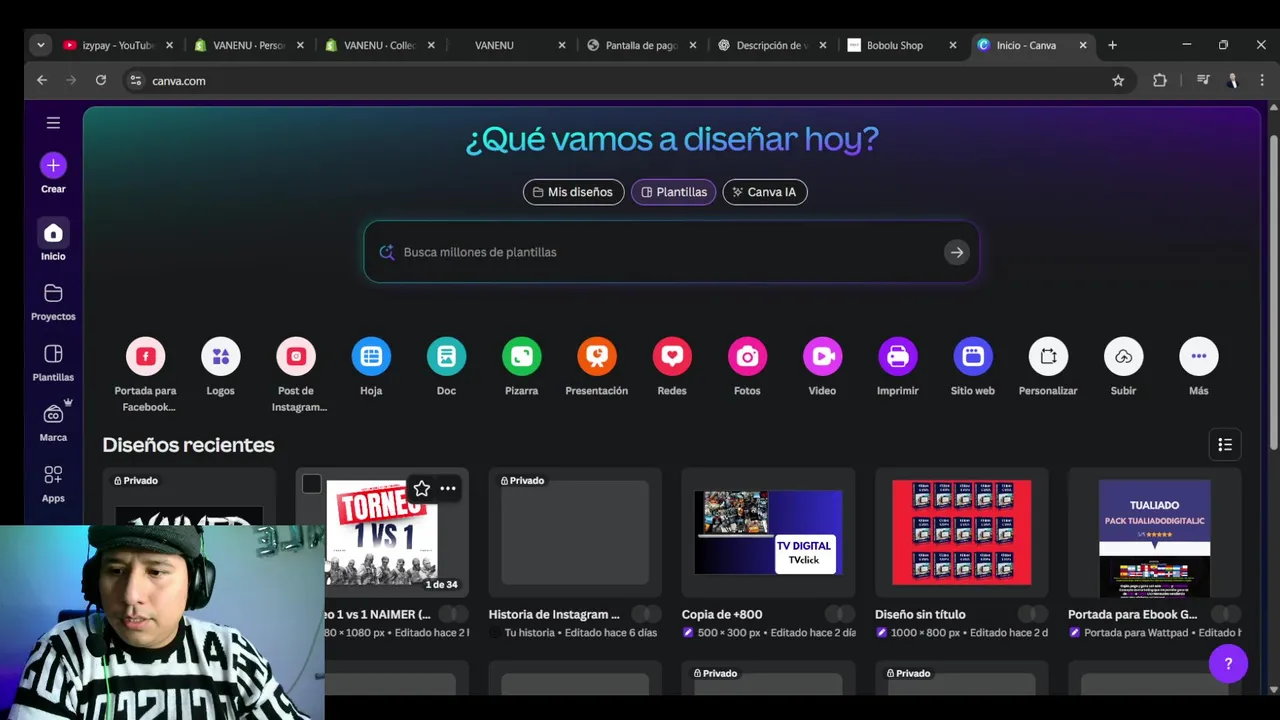The image size is (1280, 720).
Task: Open Plantillas in the sidebar
Action: click(53, 363)
